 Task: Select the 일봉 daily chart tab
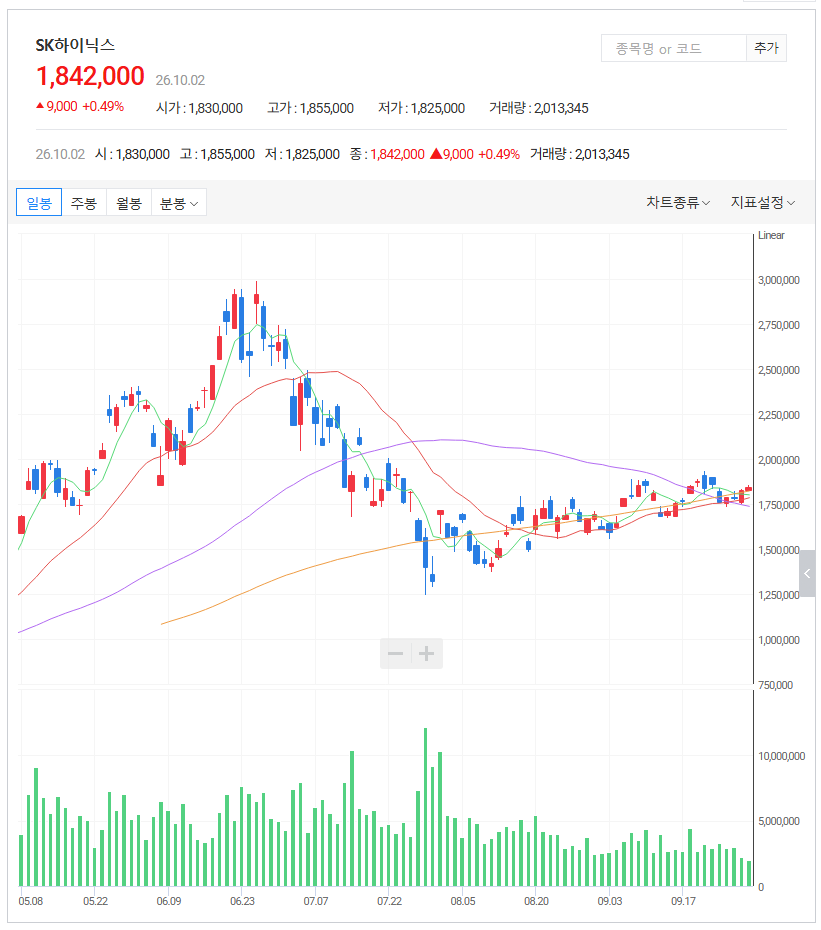coord(39,202)
